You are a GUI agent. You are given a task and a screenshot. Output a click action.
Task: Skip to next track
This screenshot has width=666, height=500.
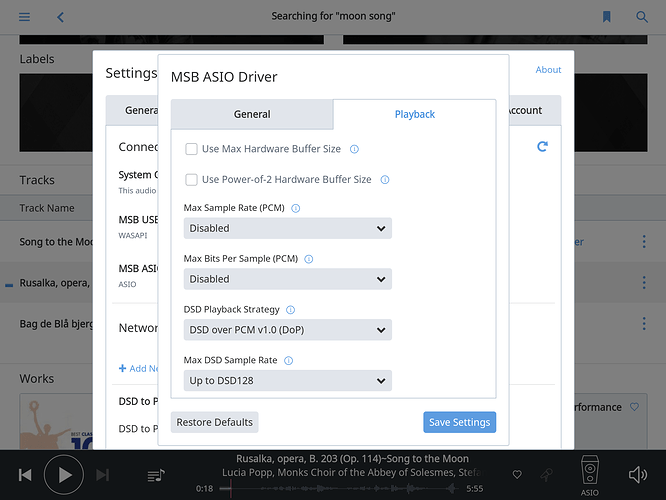(x=102, y=475)
